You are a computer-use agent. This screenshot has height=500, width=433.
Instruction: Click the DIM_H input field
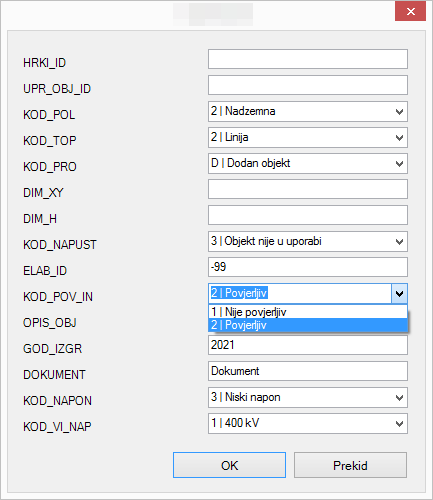coord(308,215)
